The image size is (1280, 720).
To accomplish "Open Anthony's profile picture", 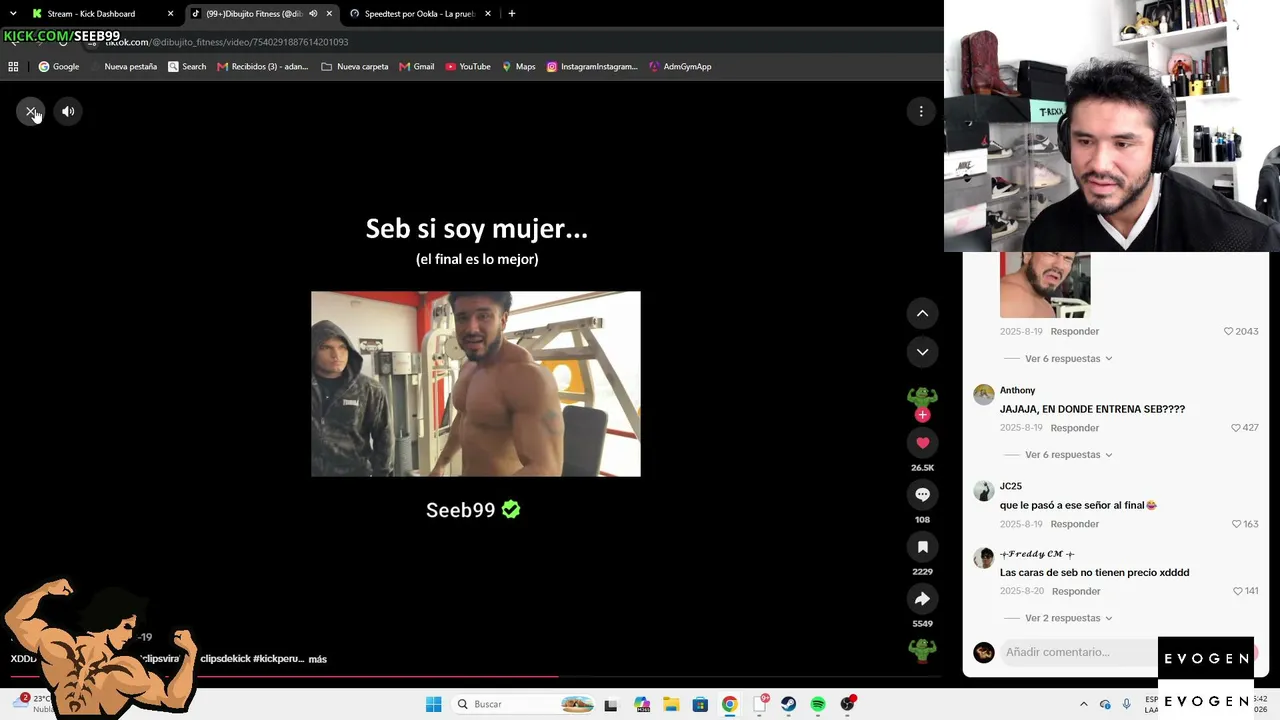I will 984,394.
